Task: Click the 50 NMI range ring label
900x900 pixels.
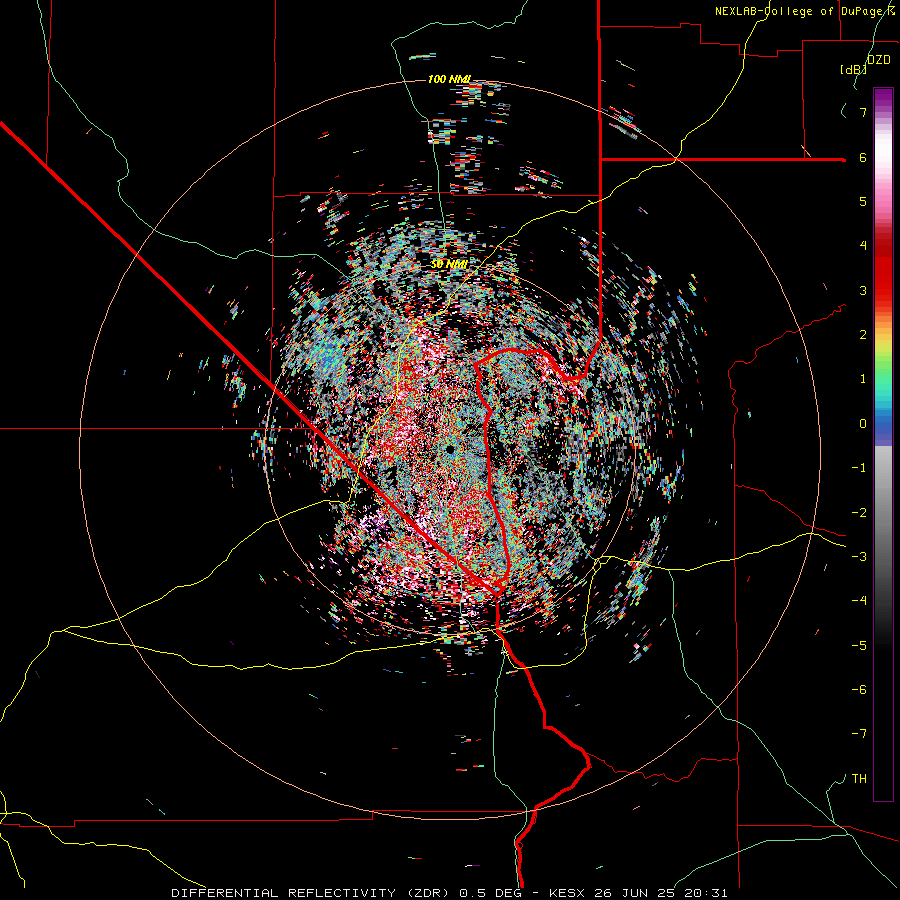Action: pyautogui.click(x=449, y=264)
